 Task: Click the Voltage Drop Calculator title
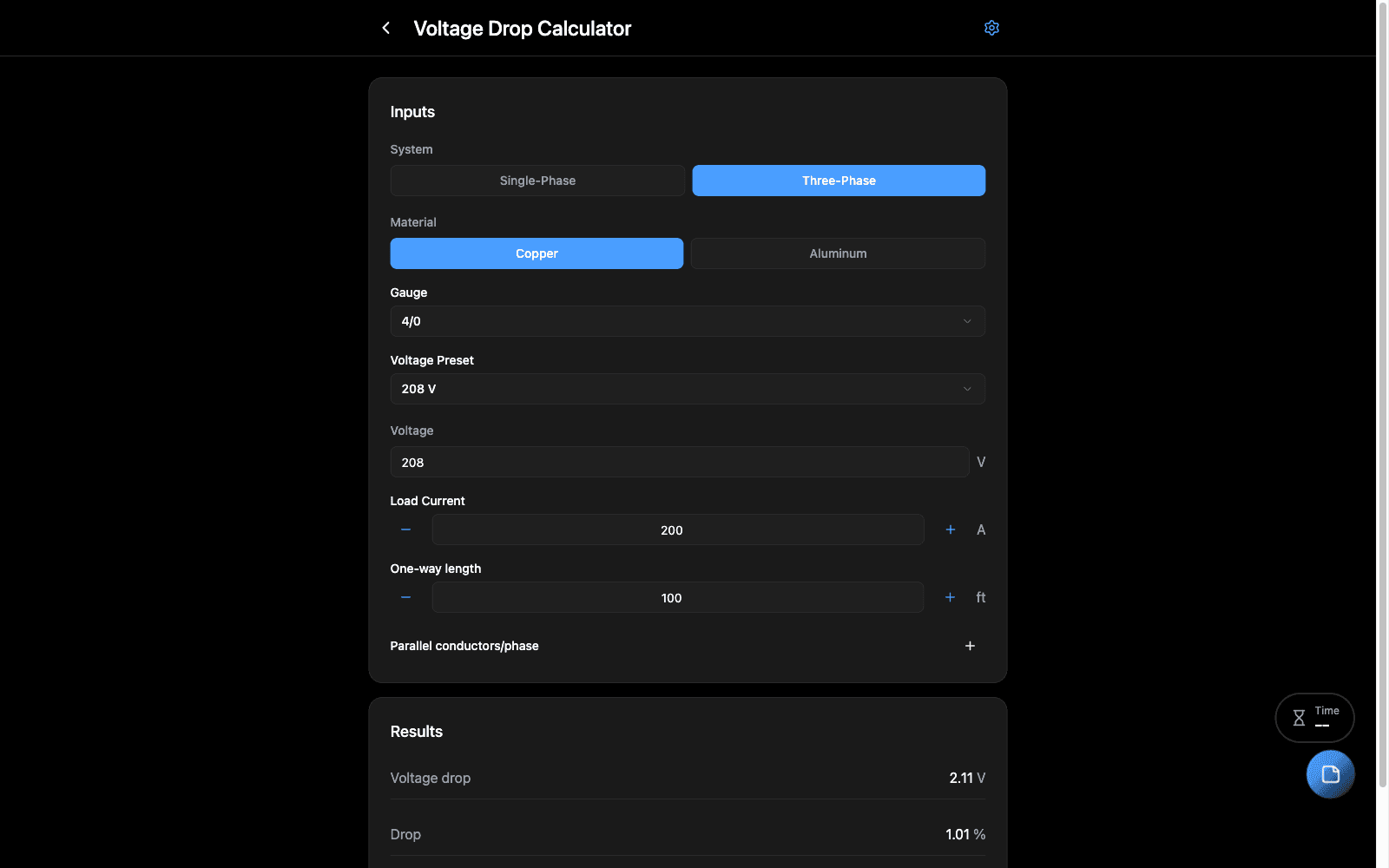[x=523, y=29]
